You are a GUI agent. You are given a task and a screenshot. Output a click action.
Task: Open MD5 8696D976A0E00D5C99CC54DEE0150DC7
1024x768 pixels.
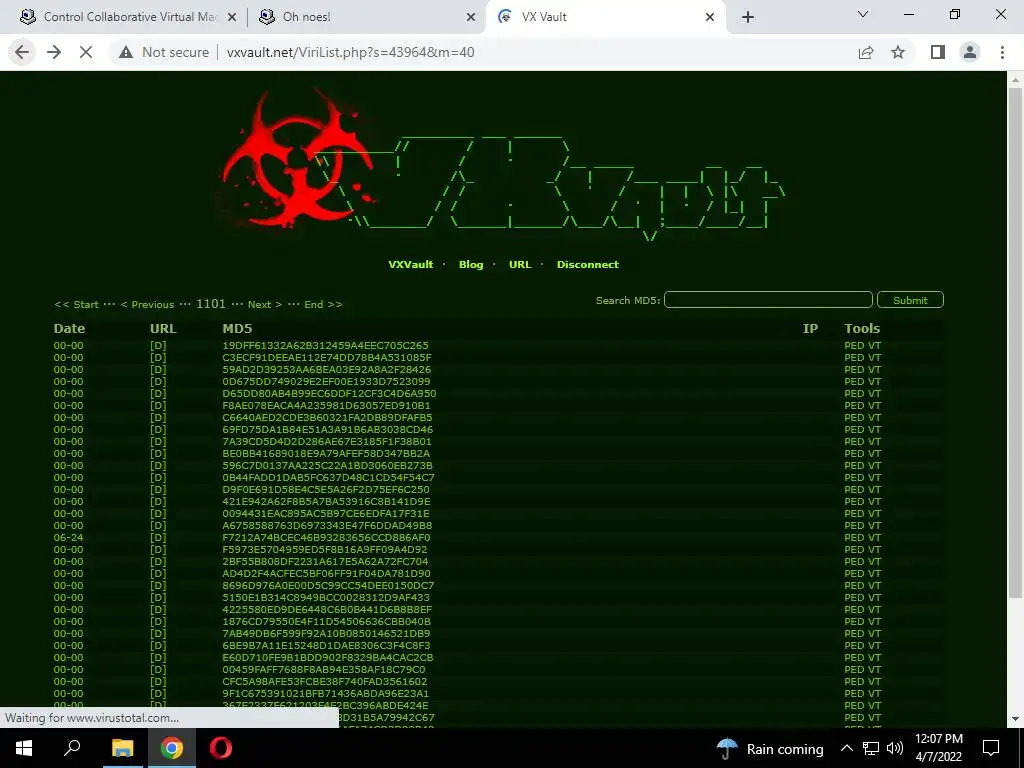click(x=328, y=585)
